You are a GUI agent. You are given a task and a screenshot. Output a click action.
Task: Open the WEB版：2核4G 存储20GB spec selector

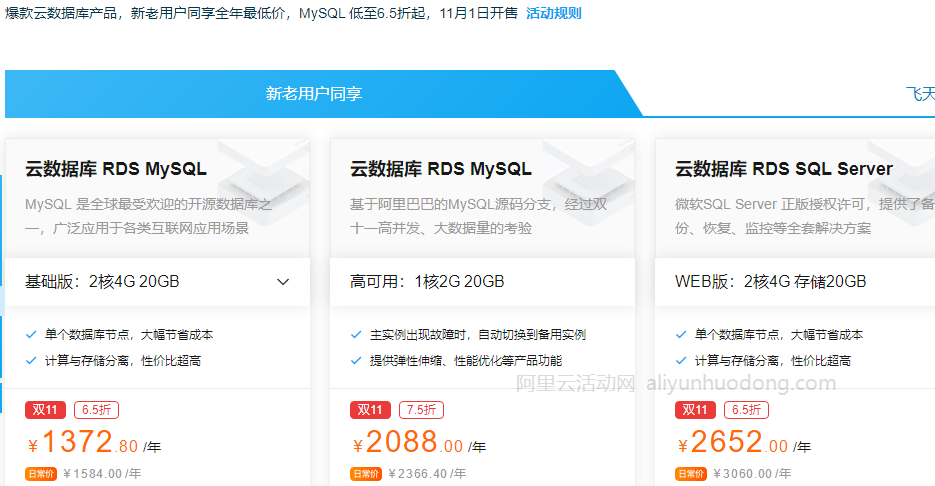click(795, 282)
